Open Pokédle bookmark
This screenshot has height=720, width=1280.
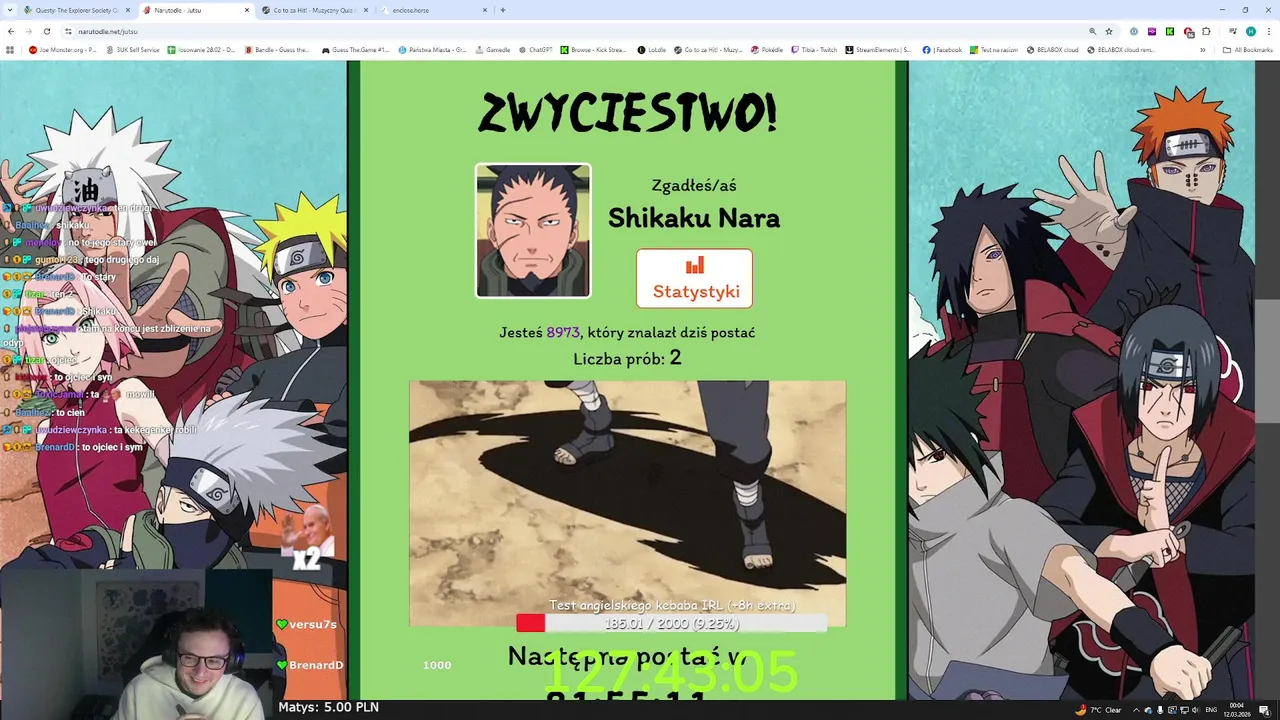(x=767, y=50)
